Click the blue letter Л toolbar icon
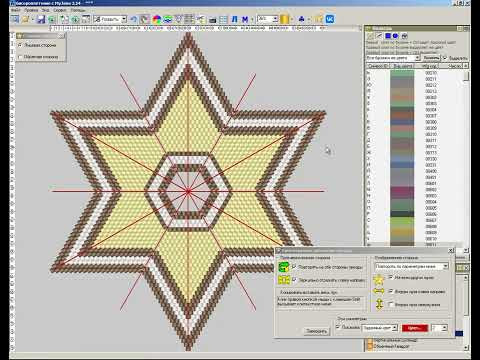The width and height of the screenshot is (480, 360). 235,19
